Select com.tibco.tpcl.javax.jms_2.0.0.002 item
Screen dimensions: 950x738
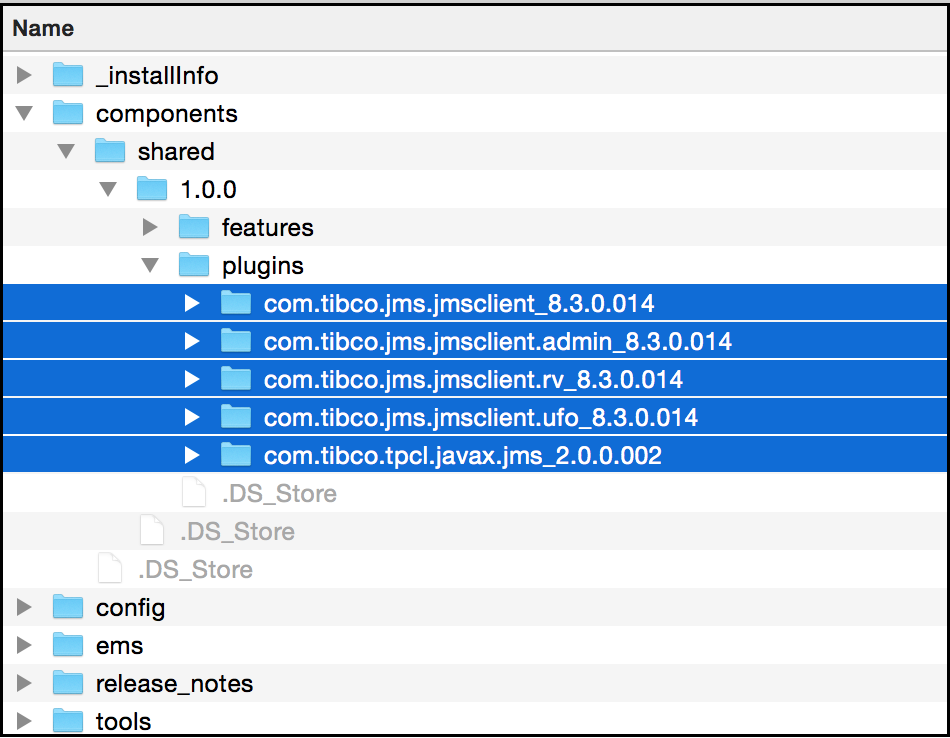(x=462, y=456)
